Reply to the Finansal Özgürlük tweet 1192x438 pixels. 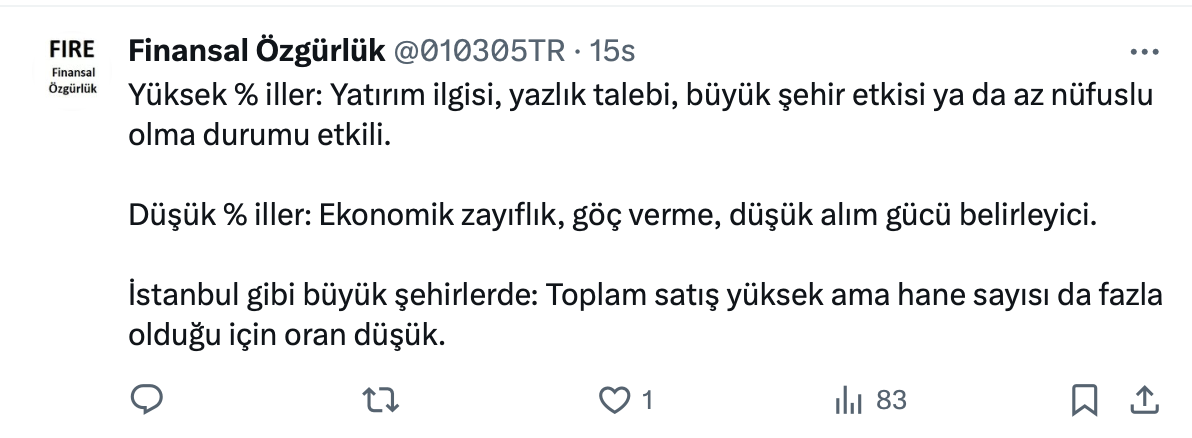[146, 400]
